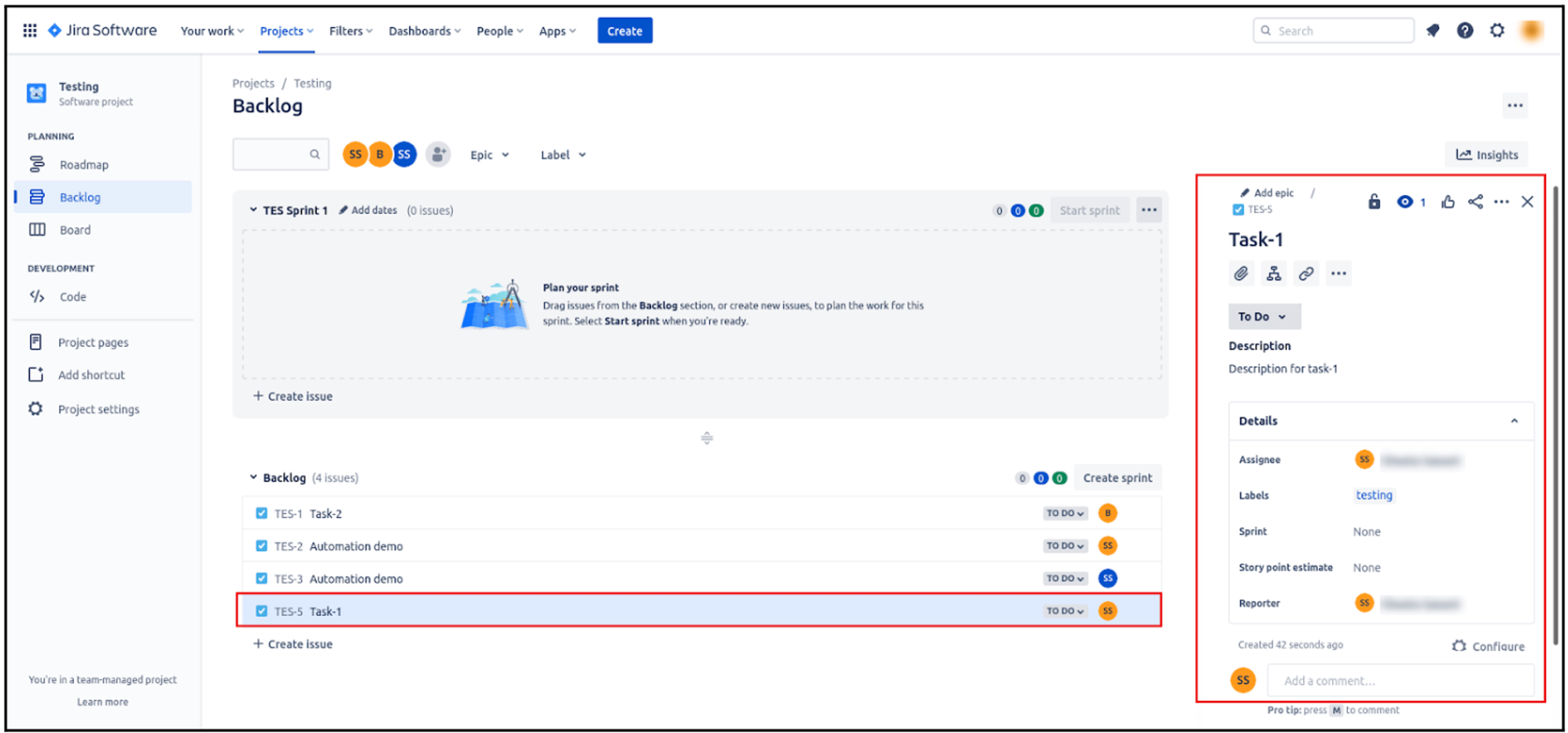Close the Task-1 issue panel
1568x733 pixels.
[1527, 201]
